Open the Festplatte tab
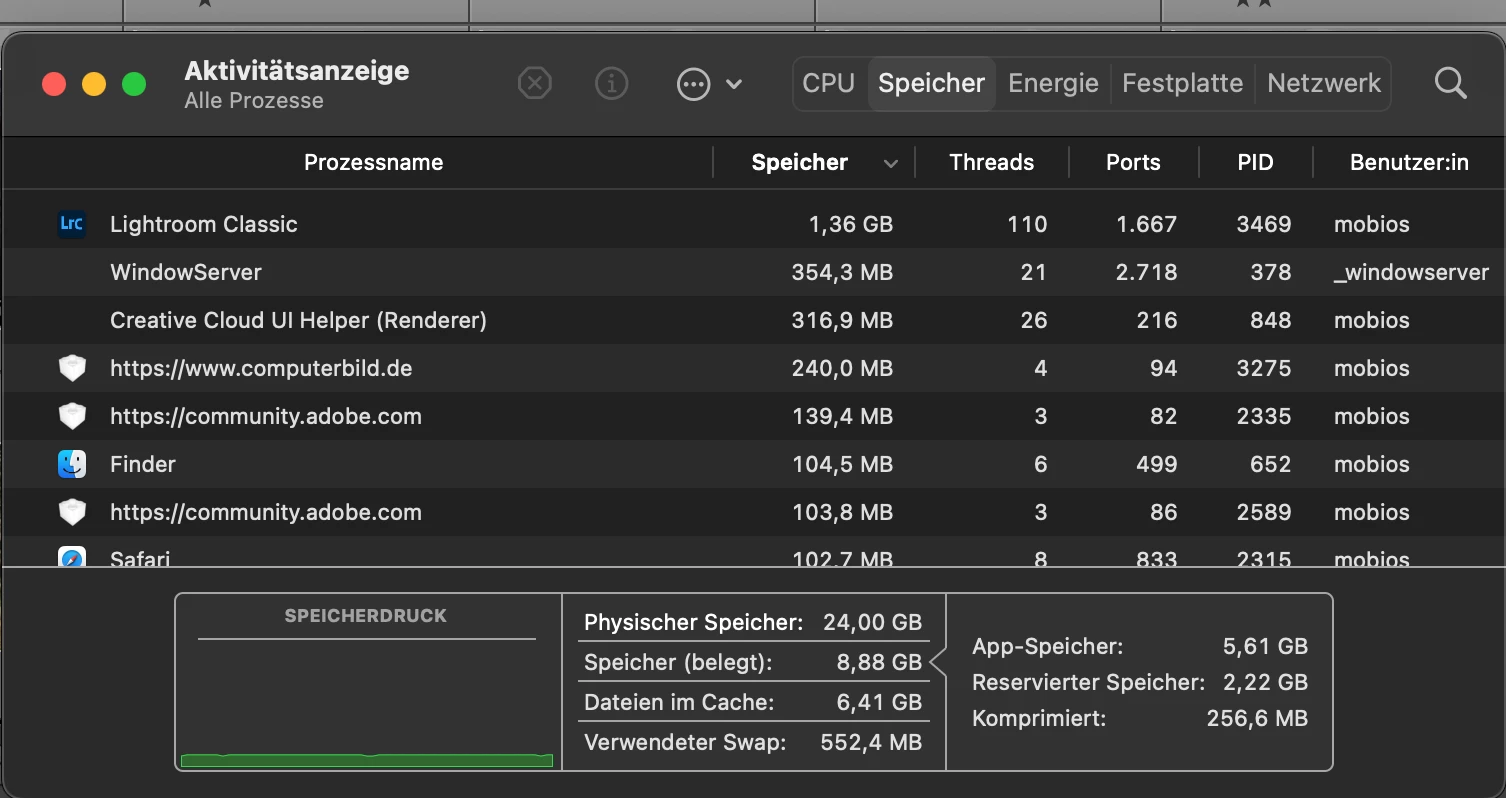The height and width of the screenshot is (798, 1506). click(1182, 83)
